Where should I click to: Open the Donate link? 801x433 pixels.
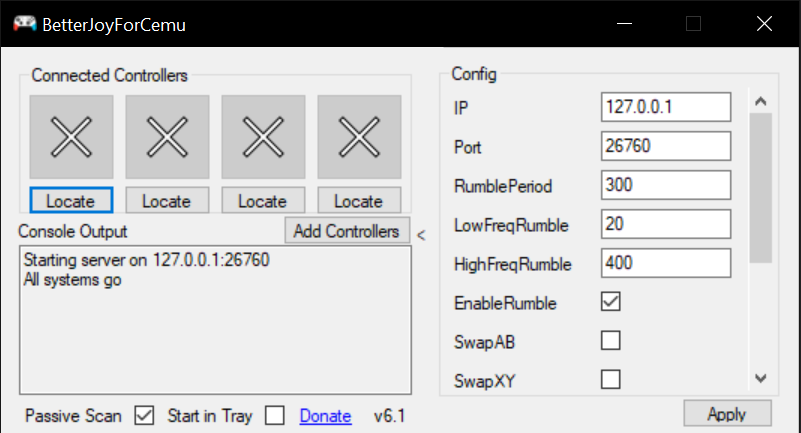click(325, 416)
